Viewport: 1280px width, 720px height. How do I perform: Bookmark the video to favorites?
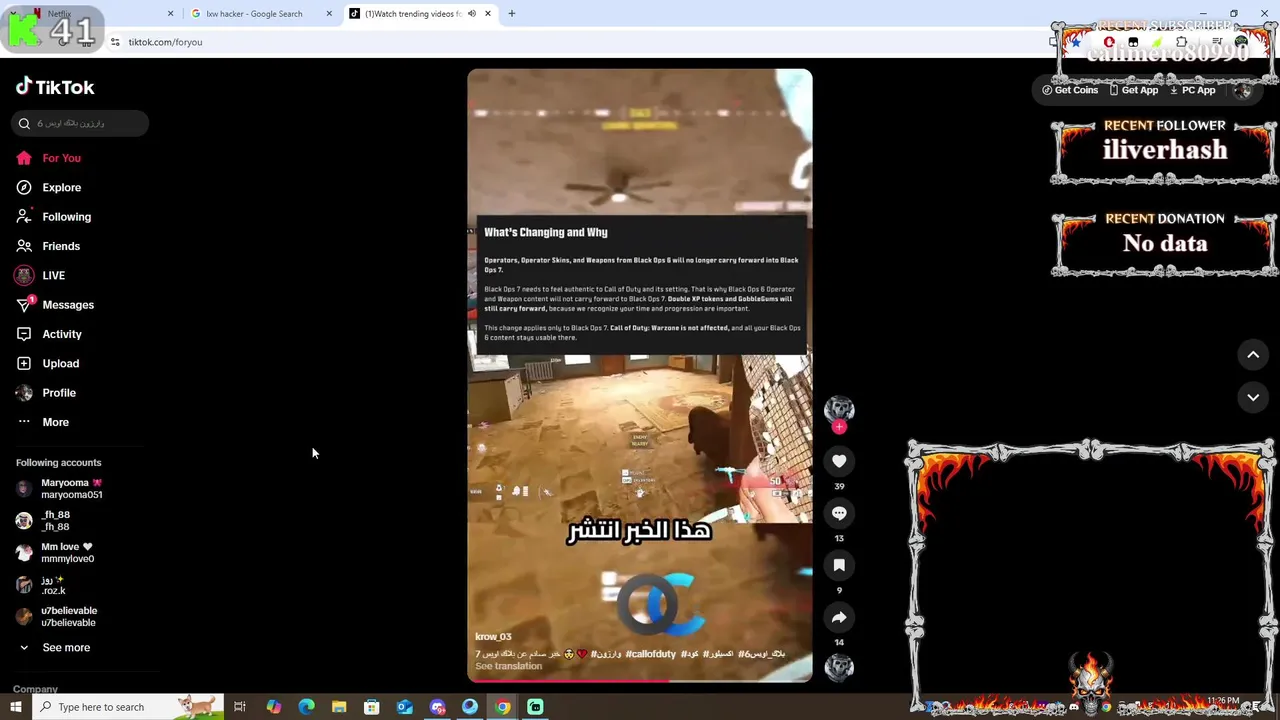tap(839, 565)
